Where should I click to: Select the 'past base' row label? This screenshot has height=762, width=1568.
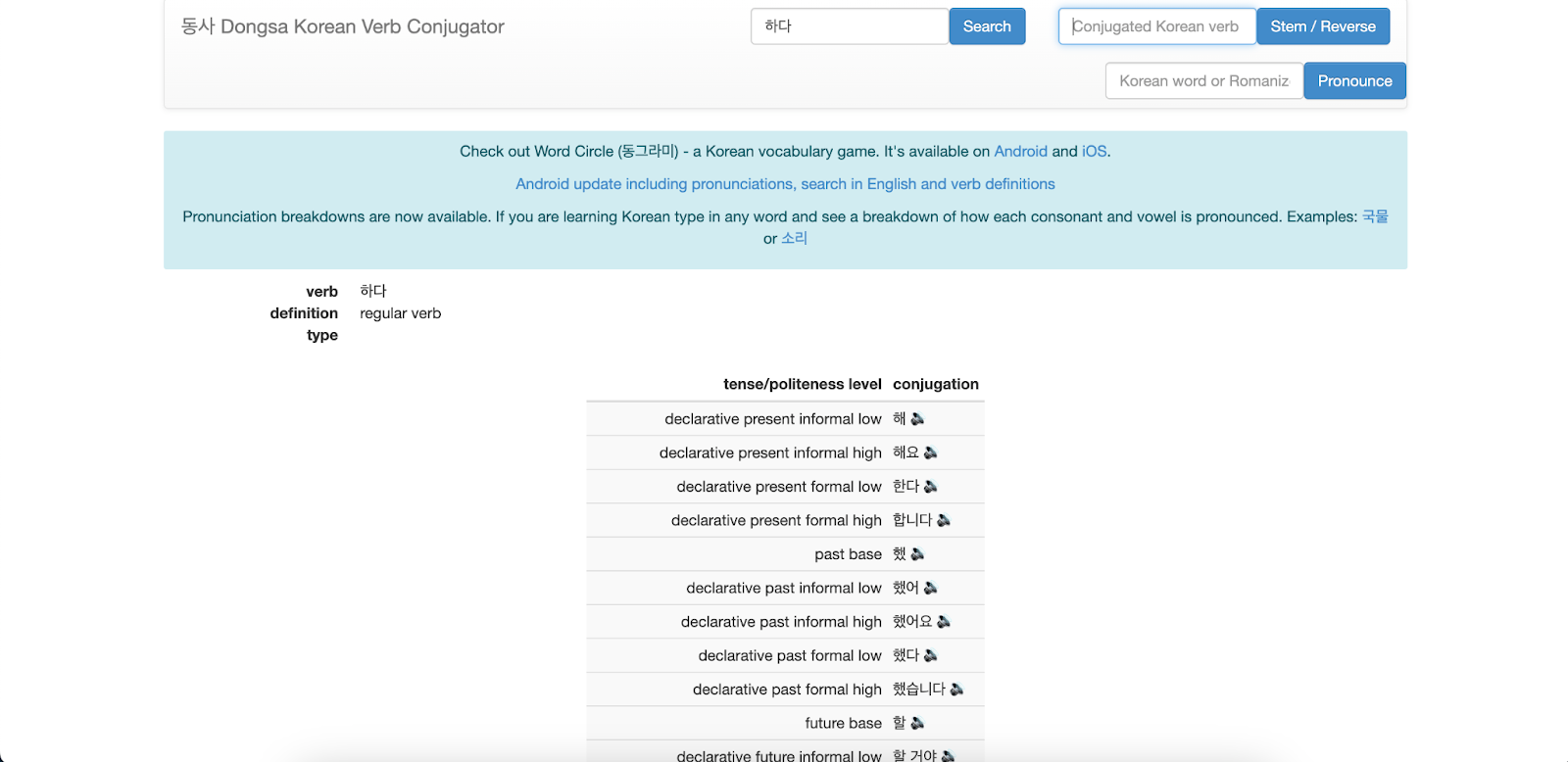click(848, 554)
